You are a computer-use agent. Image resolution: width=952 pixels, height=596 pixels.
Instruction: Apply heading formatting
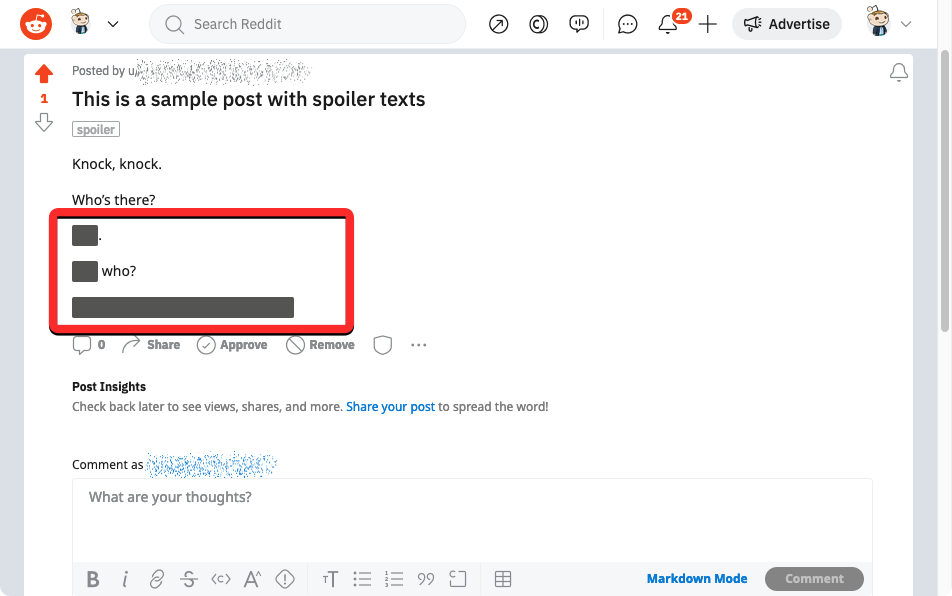[x=330, y=579]
